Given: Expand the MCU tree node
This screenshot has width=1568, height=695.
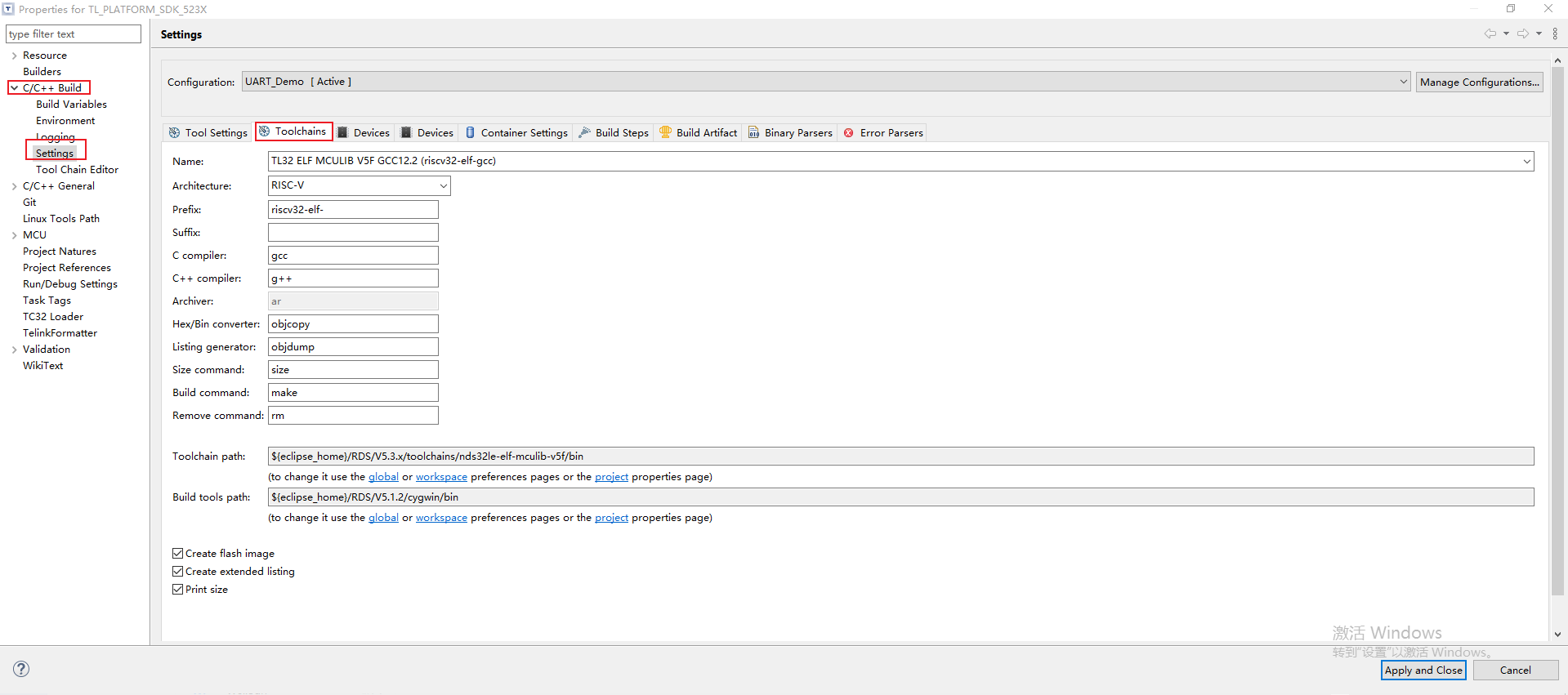Looking at the screenshot, I should 15,235.
